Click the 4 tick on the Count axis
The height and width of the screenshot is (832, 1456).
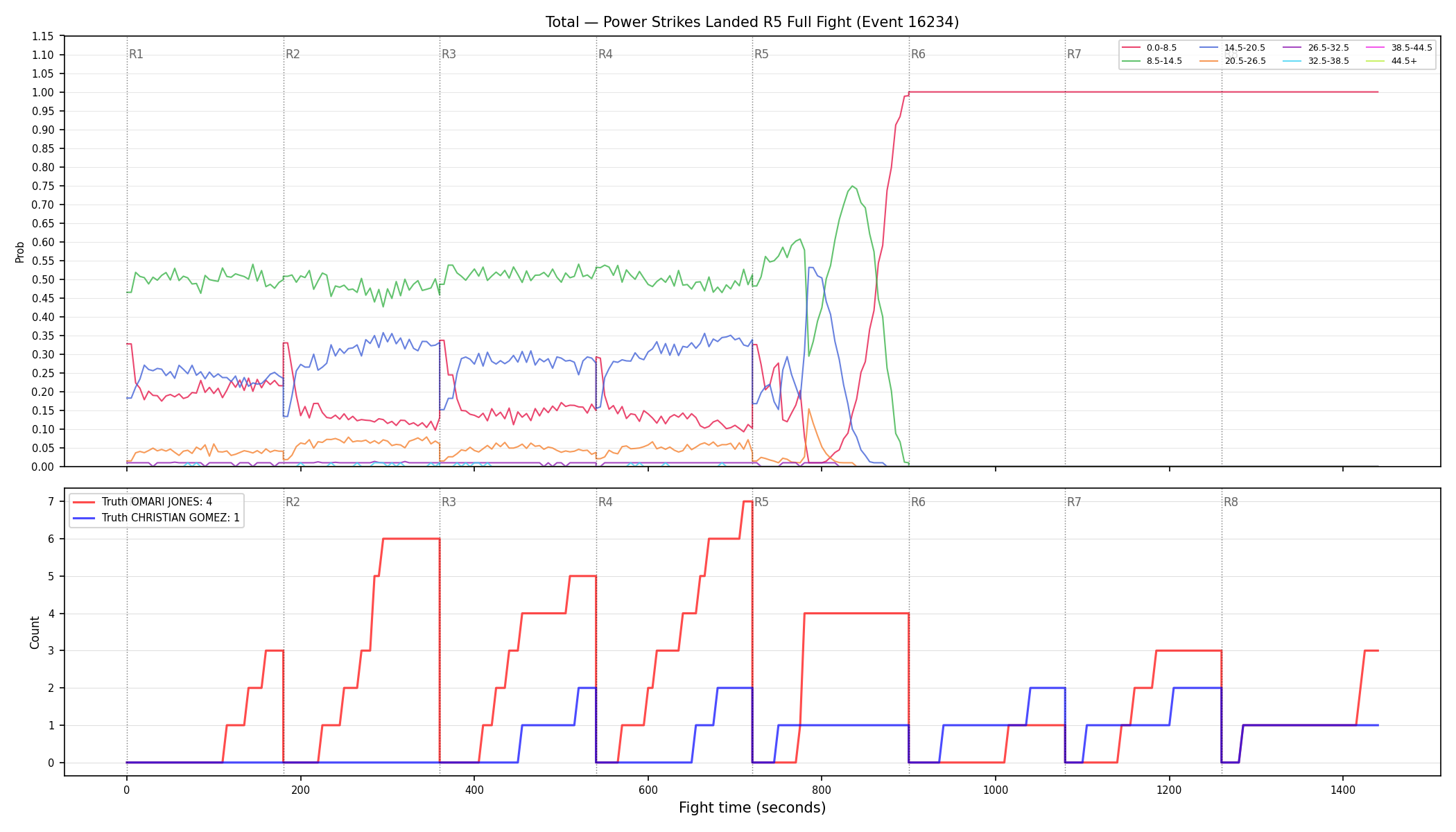(x=51, y=614)
